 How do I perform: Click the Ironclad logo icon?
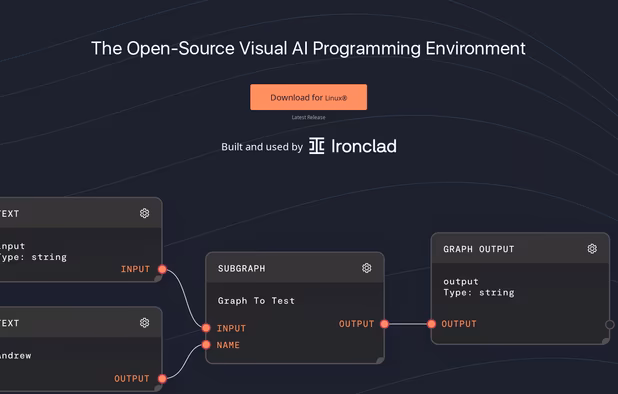316,146
